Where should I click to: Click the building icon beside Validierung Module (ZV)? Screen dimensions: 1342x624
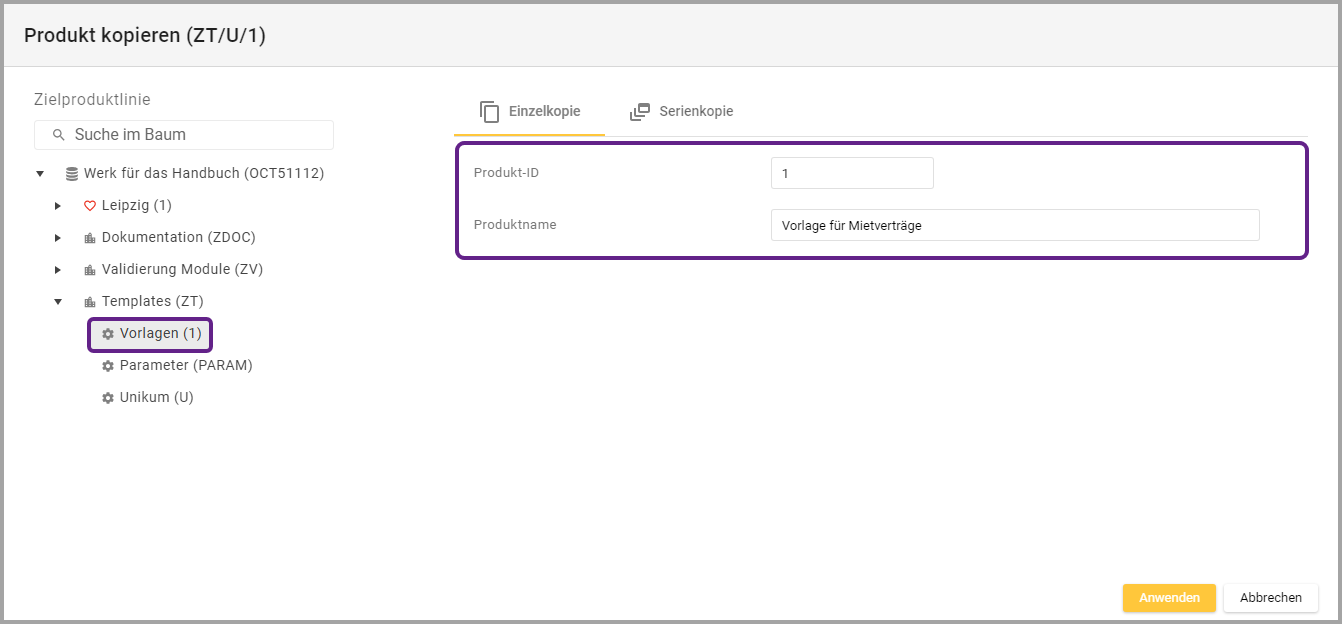[89, 270]
